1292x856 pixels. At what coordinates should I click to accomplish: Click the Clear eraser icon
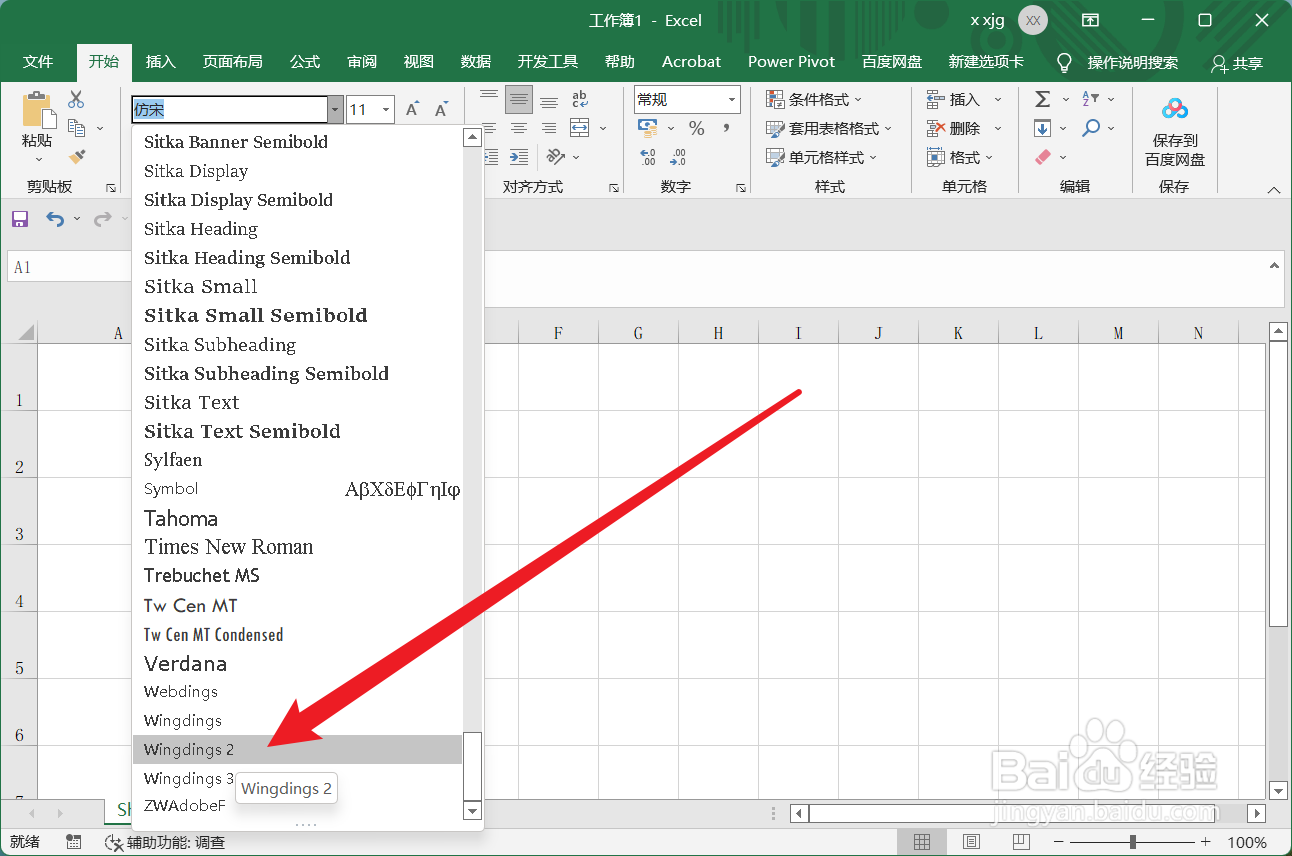(x=1042, y=157)
